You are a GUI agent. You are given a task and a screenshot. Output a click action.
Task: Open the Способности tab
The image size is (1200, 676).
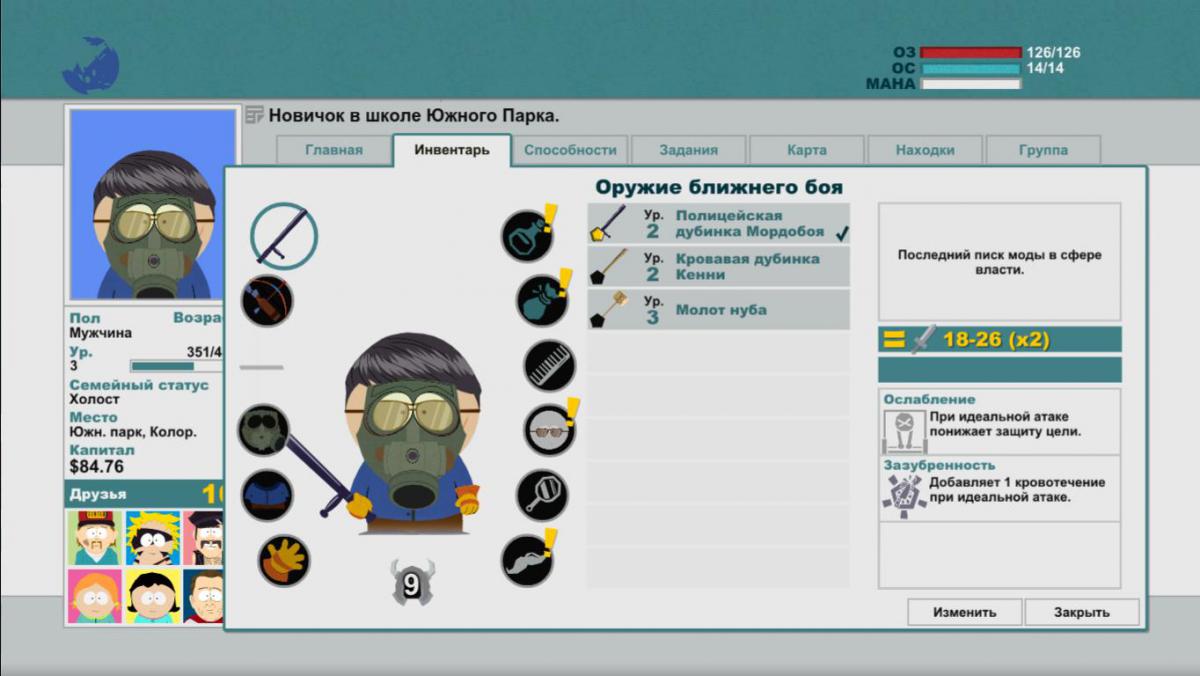[570, 150]
